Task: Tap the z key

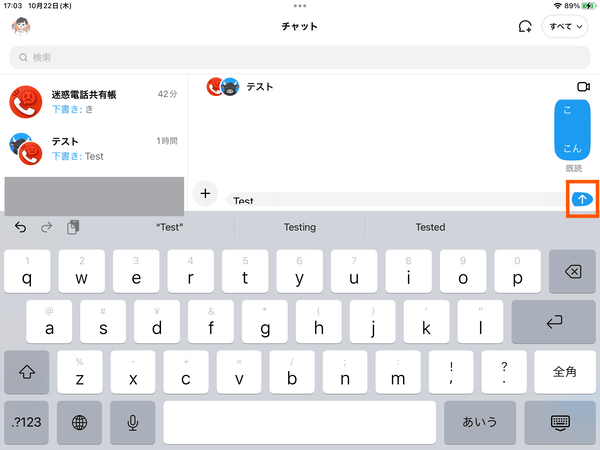Action: coord(80,372)
